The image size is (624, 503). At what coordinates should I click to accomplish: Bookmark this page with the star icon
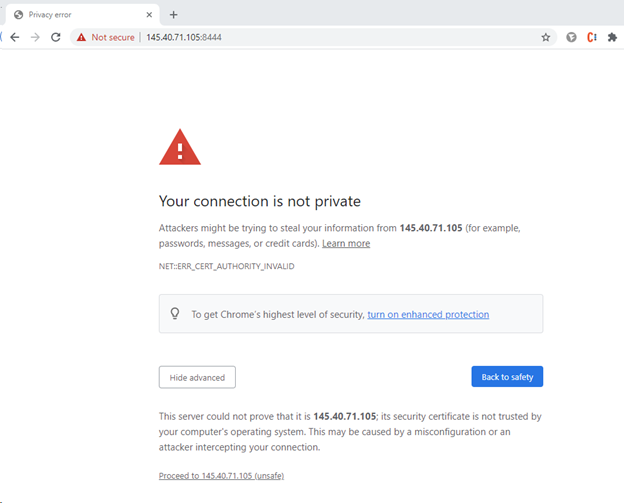[546, 37]
